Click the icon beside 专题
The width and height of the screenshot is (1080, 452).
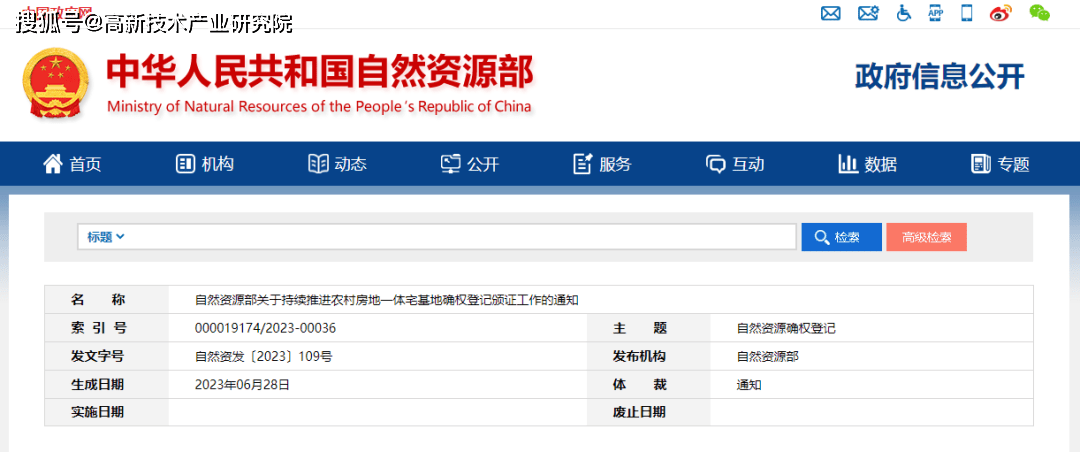click(x=980, y=164)
